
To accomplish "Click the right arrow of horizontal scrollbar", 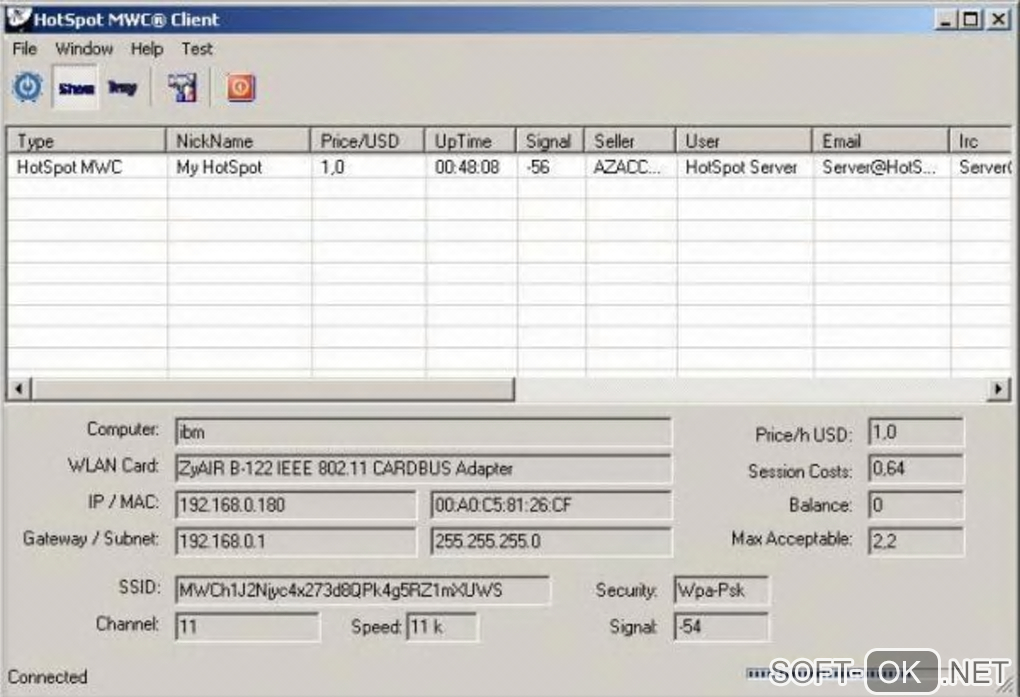I will [x=999, y=389].
